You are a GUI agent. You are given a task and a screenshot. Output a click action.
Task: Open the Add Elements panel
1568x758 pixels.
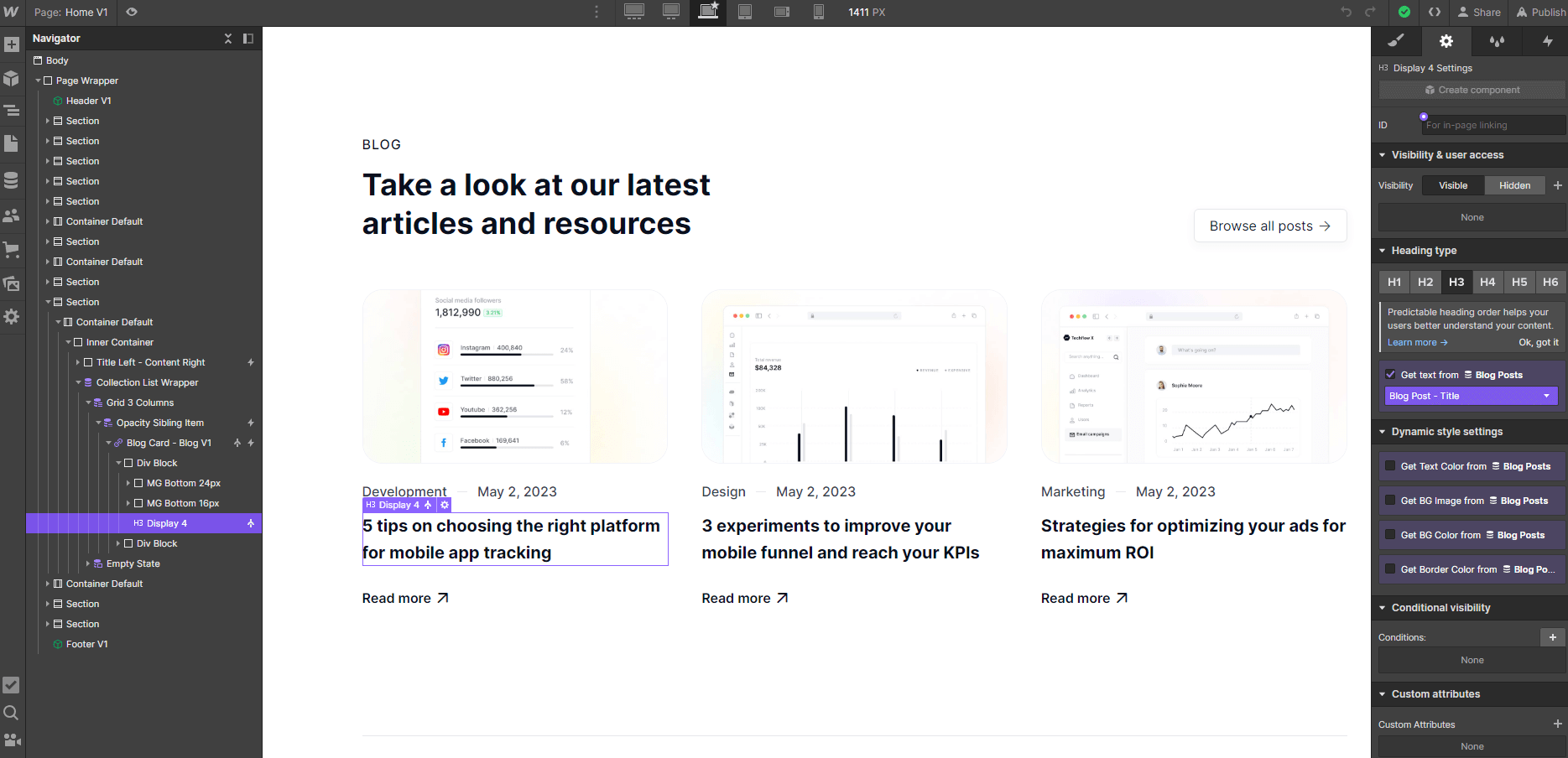(12, 43)
